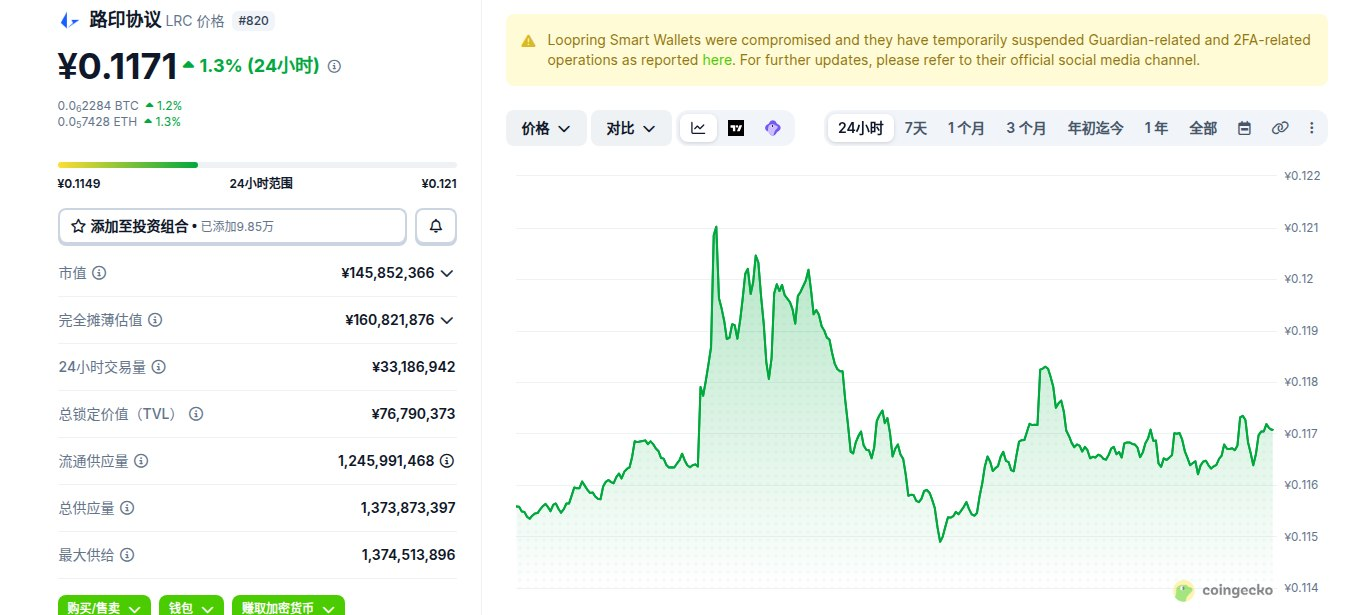Click the copy chart link icon
The width and height of the screenshot is (1360, 615).
[x=1279, y=128]
